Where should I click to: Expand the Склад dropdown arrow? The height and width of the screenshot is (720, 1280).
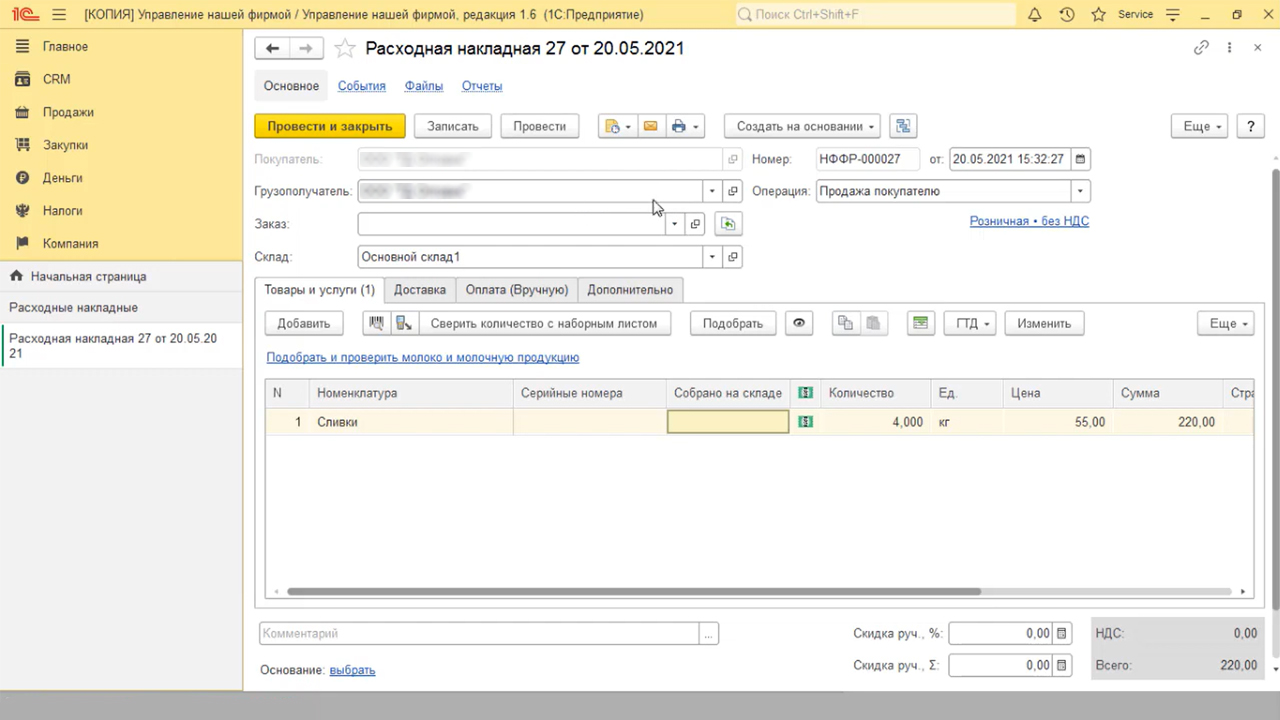[712, 257]
